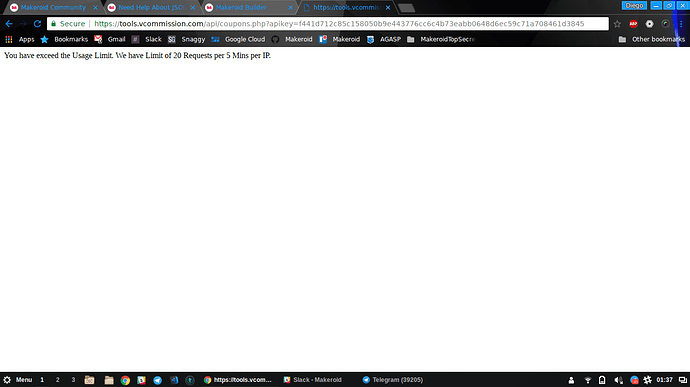Expand the MakeroidTopSecret bookmark folder
Screen dimensions: 690x387
click(x=441, y=39)
